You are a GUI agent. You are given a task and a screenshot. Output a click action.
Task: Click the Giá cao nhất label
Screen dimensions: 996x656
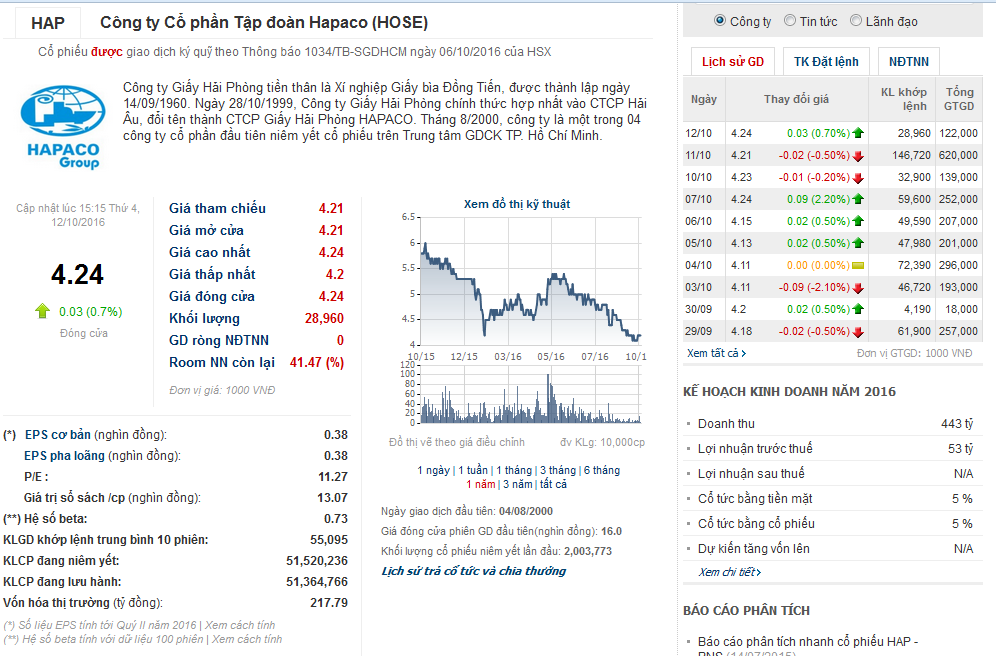coord(210,253)
